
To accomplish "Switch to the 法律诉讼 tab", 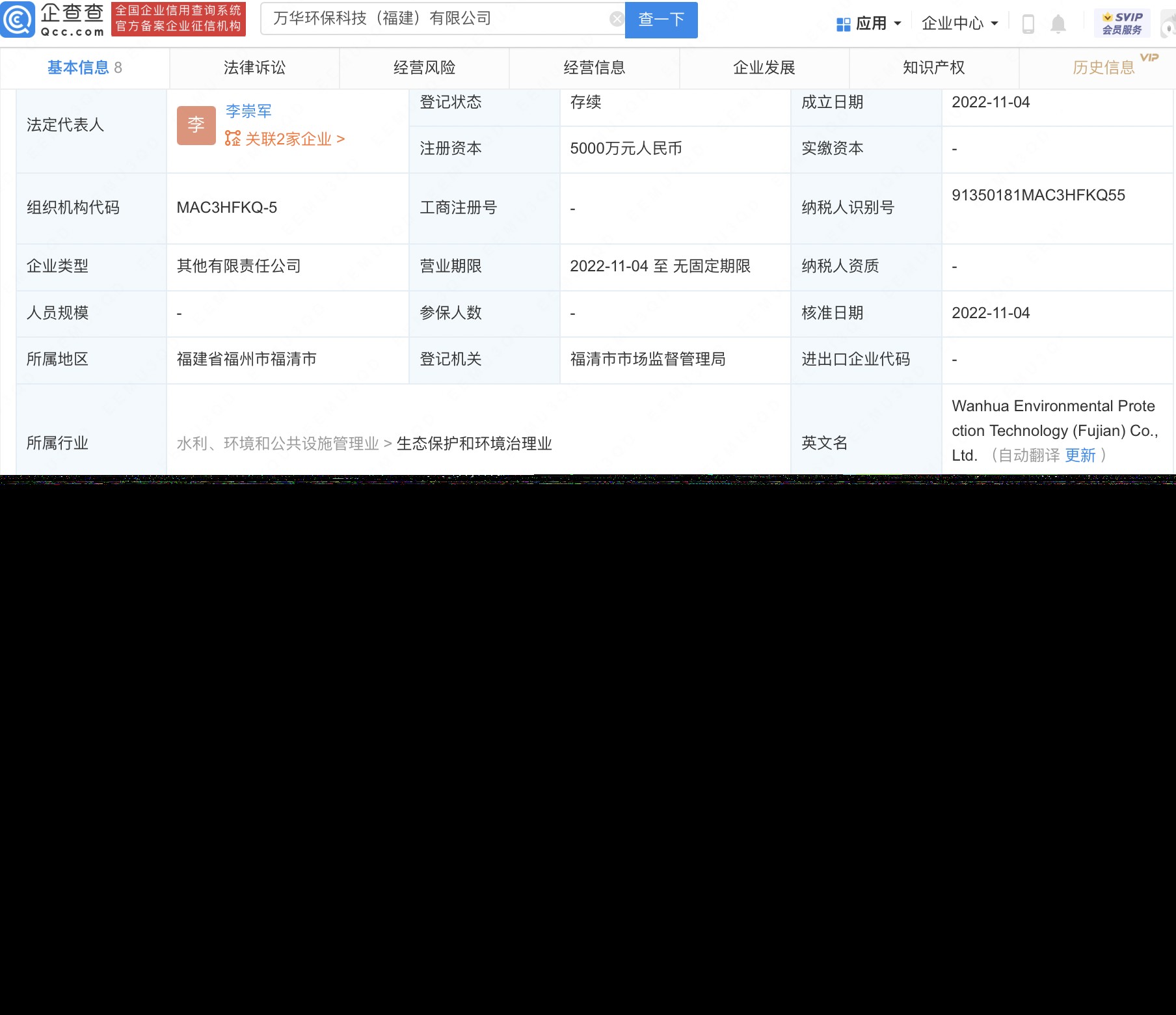I will click(x=254, y=68).
